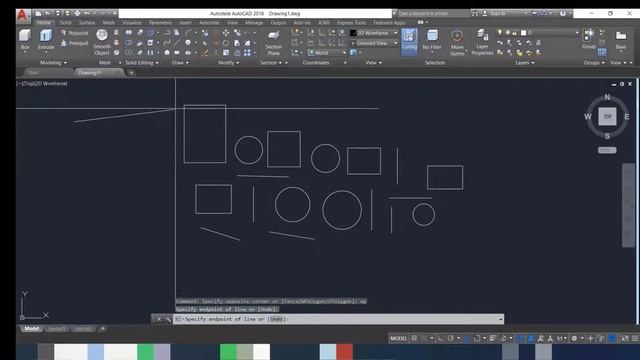Toggle MODEL space button in status bar
640x360 pixels.
click(398, 338)
